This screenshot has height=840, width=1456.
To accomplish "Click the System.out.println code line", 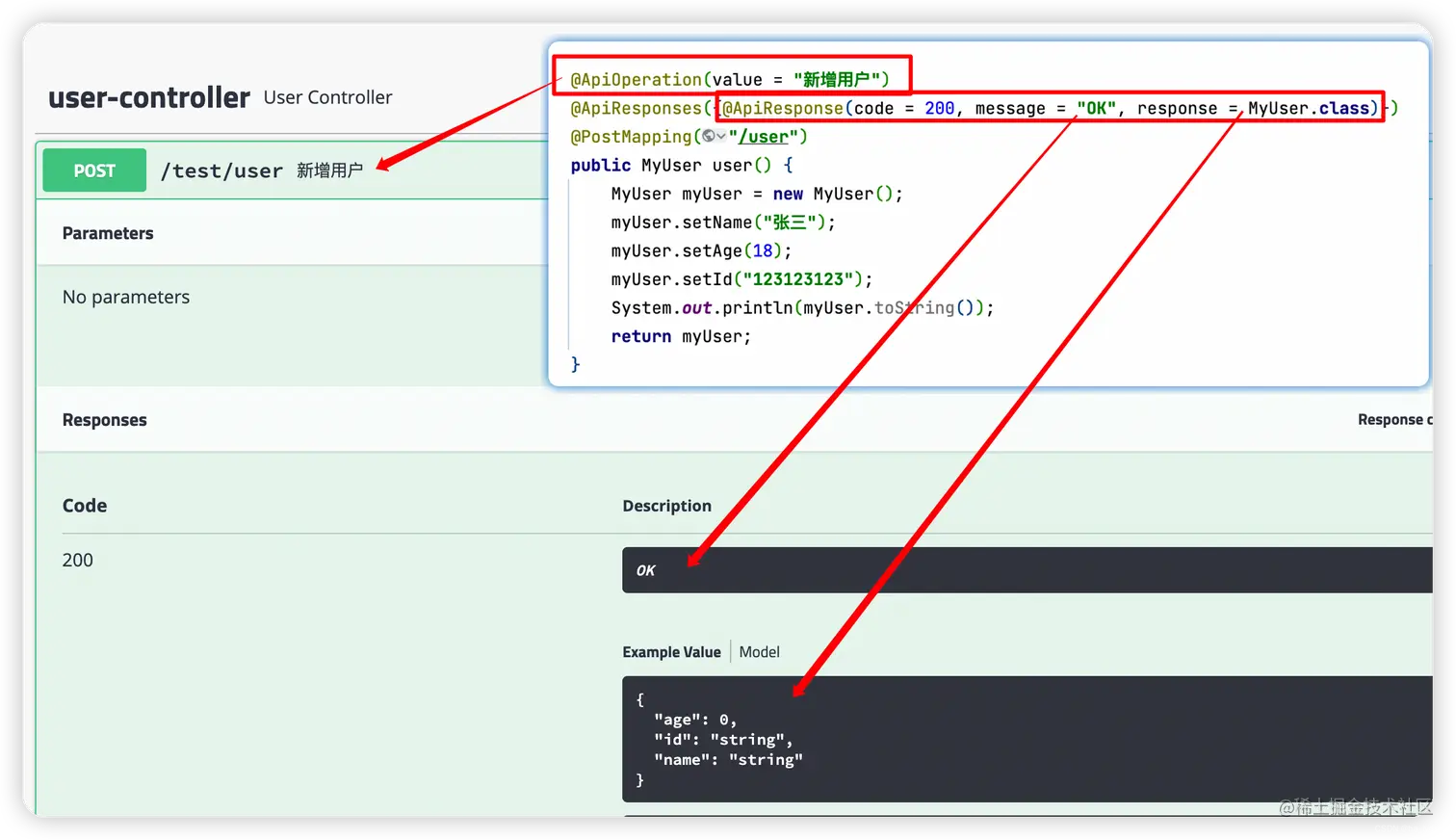I will click(802, 307).
